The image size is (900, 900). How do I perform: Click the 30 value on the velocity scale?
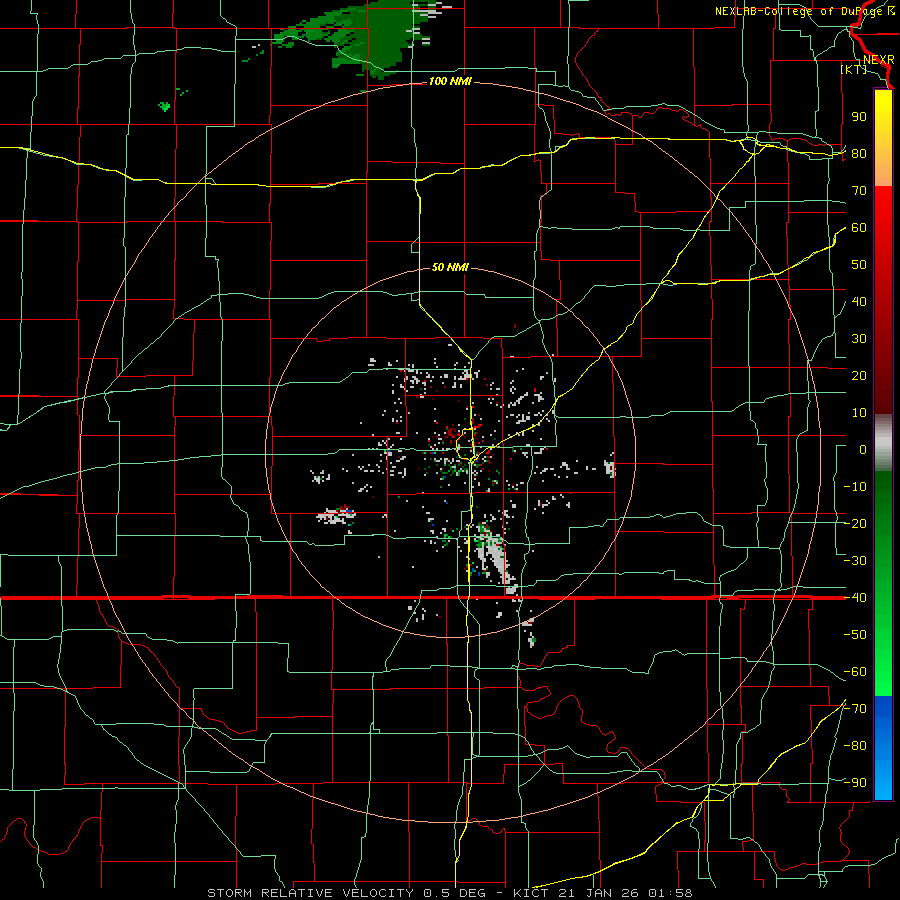(859, 339)
